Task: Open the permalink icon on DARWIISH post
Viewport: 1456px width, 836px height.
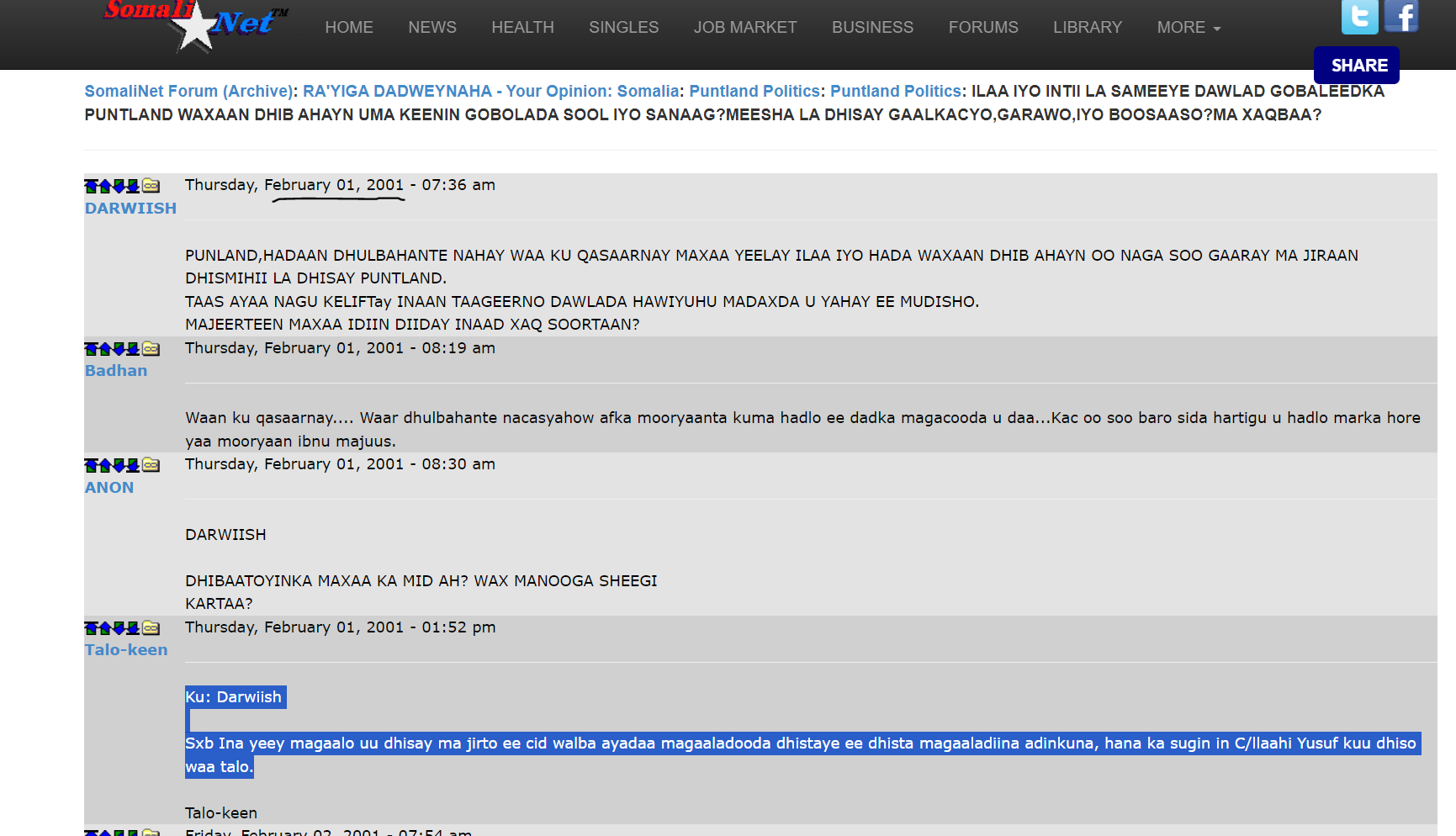Action: point(151,185)
